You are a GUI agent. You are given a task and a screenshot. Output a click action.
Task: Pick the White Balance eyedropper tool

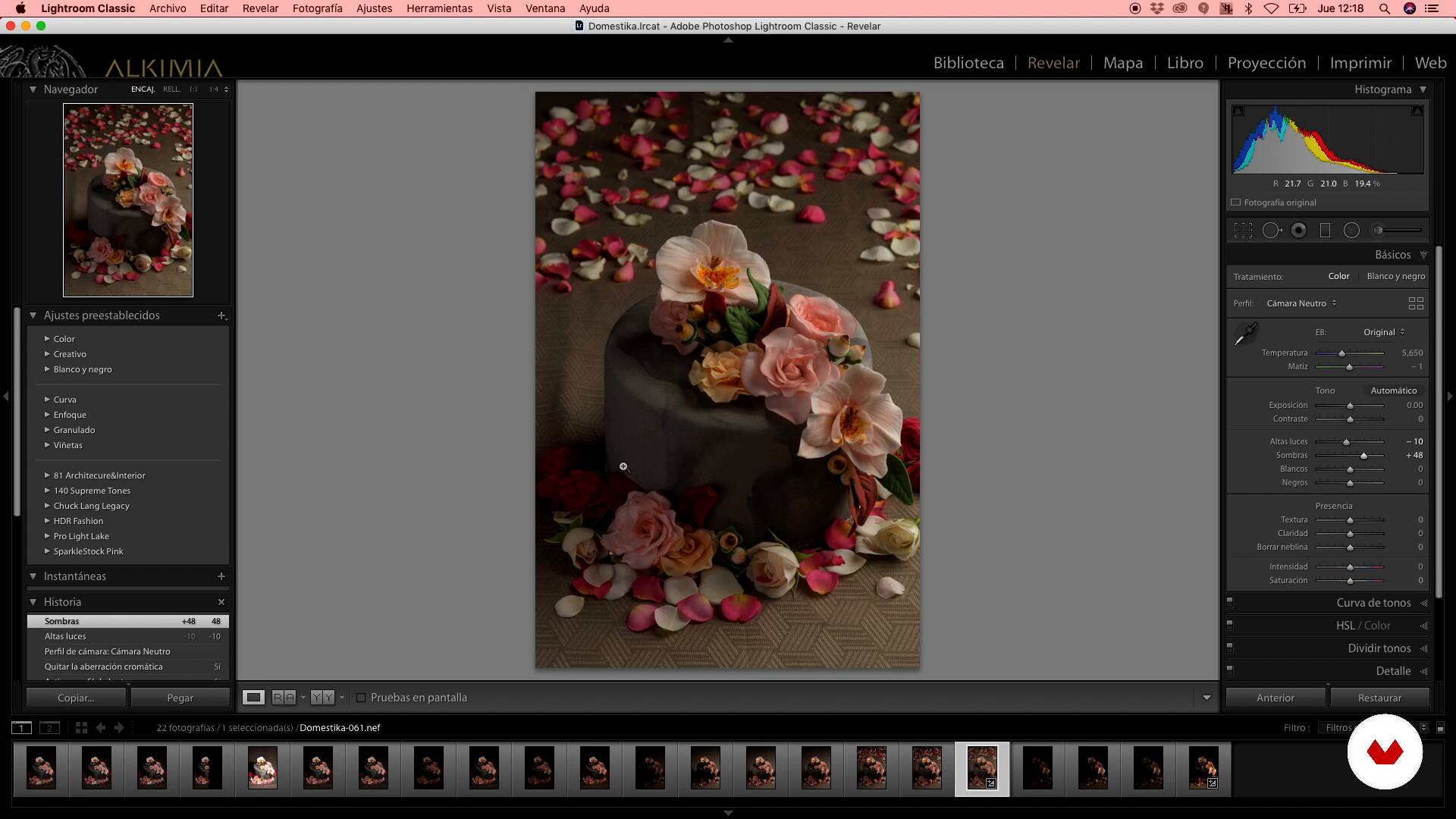[1245, 334]
